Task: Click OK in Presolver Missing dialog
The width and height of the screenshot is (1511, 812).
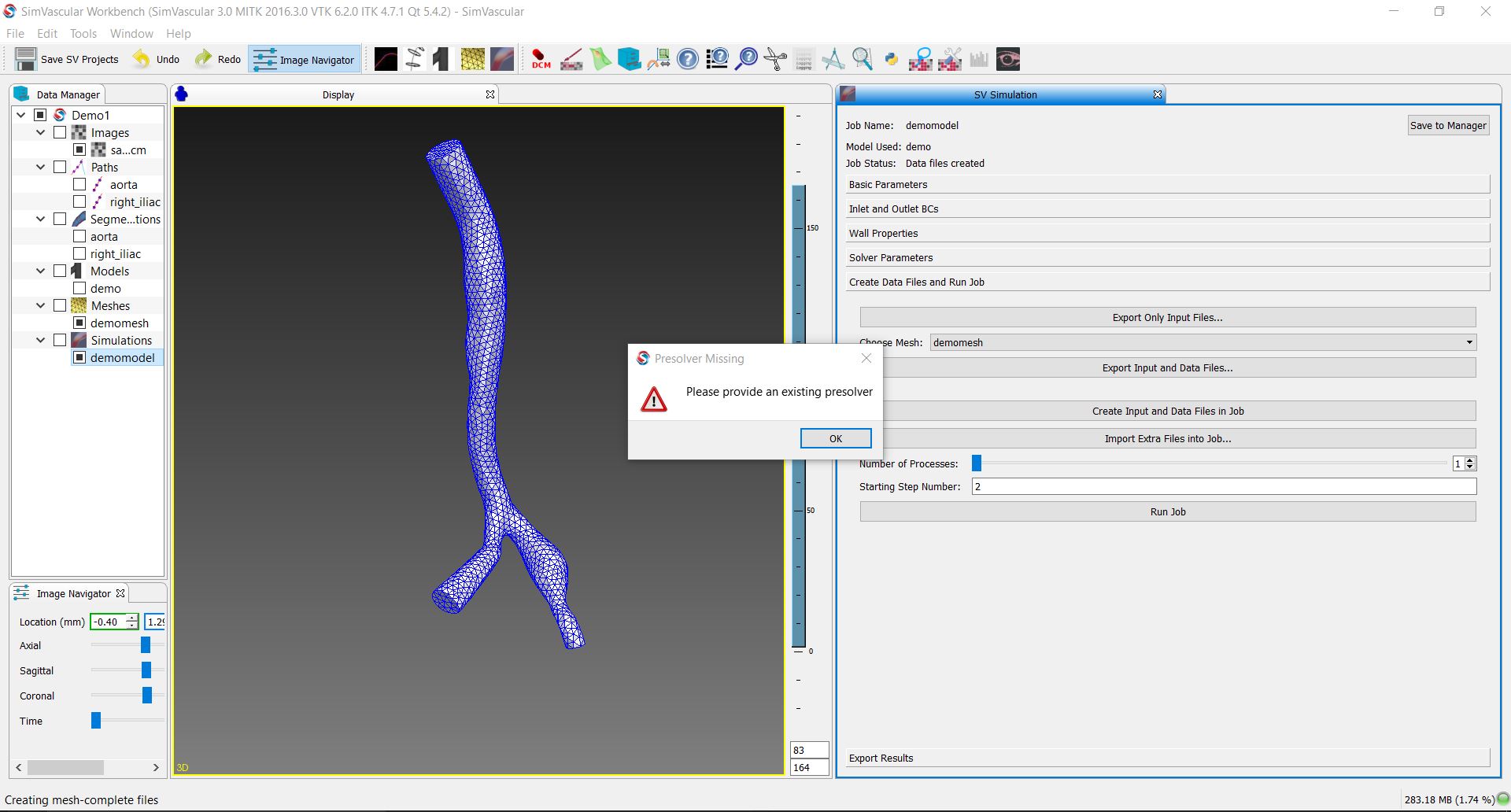Action: [836, 438]
